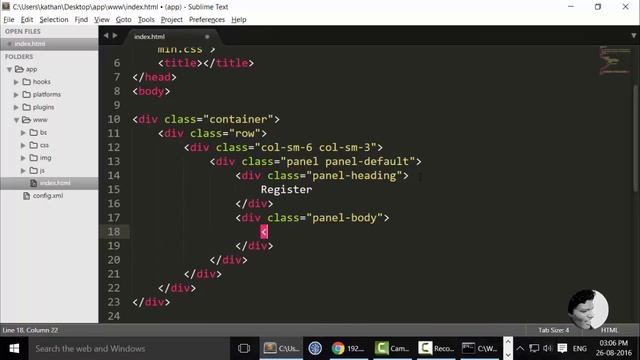Open the volume tray icon
Viewport: 640px width, 360px height.
pyautogui.click(x=548, y=349)
